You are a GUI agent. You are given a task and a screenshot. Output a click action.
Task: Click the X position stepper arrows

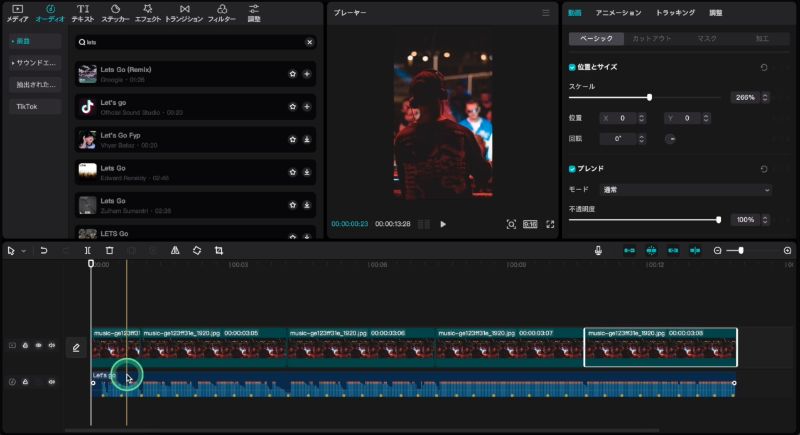[641, 118]
